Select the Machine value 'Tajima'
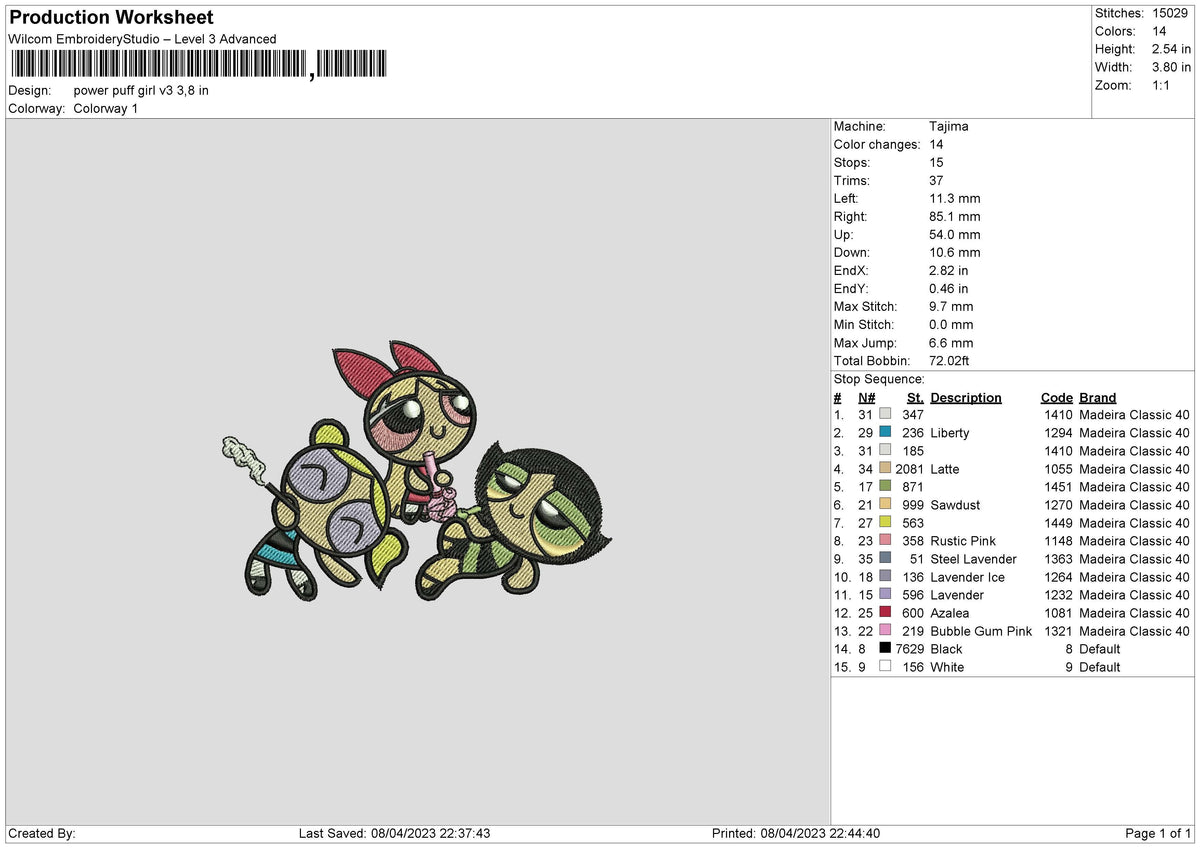Screen dimensions: 1200x848 pyautogui.click(x=949, y=127)
